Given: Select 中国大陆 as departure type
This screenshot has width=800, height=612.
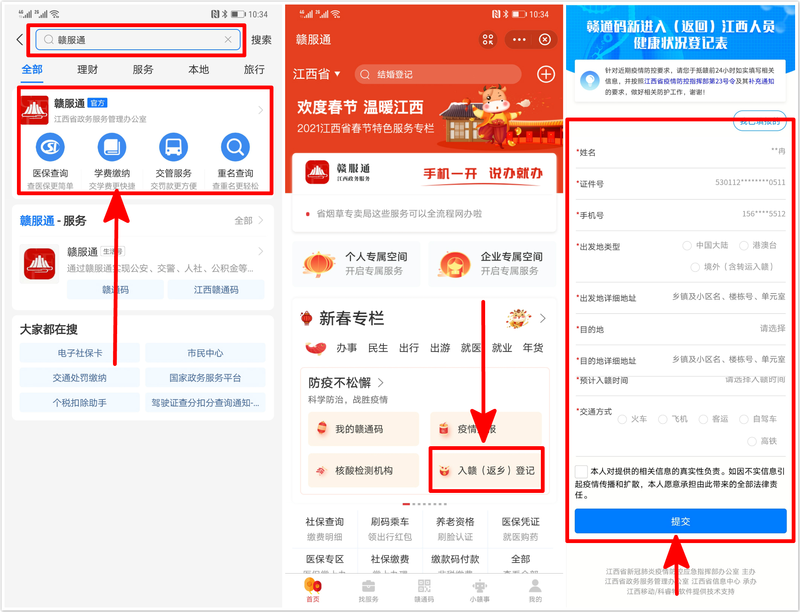Looking at the screenshot, I should (687, 245).
